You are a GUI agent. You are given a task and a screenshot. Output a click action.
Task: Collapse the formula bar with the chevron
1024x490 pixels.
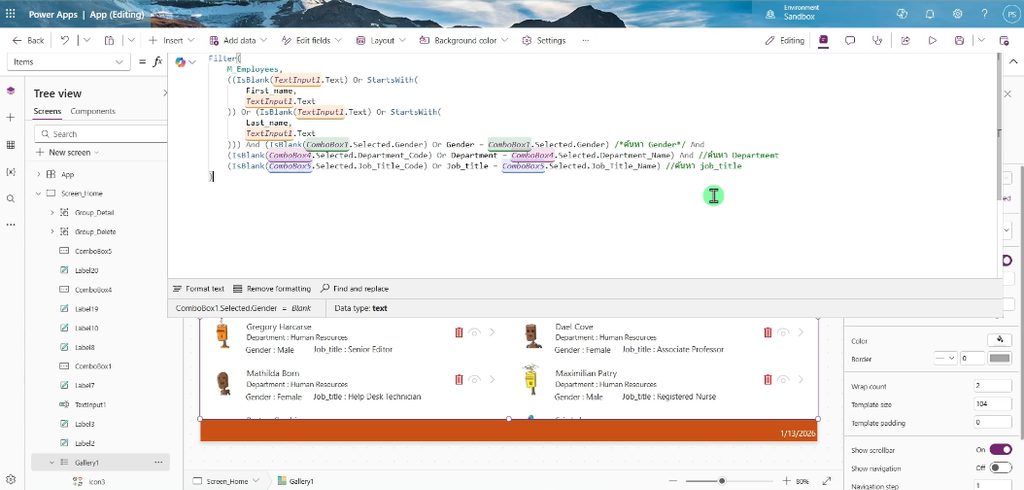coord(1014,62)
